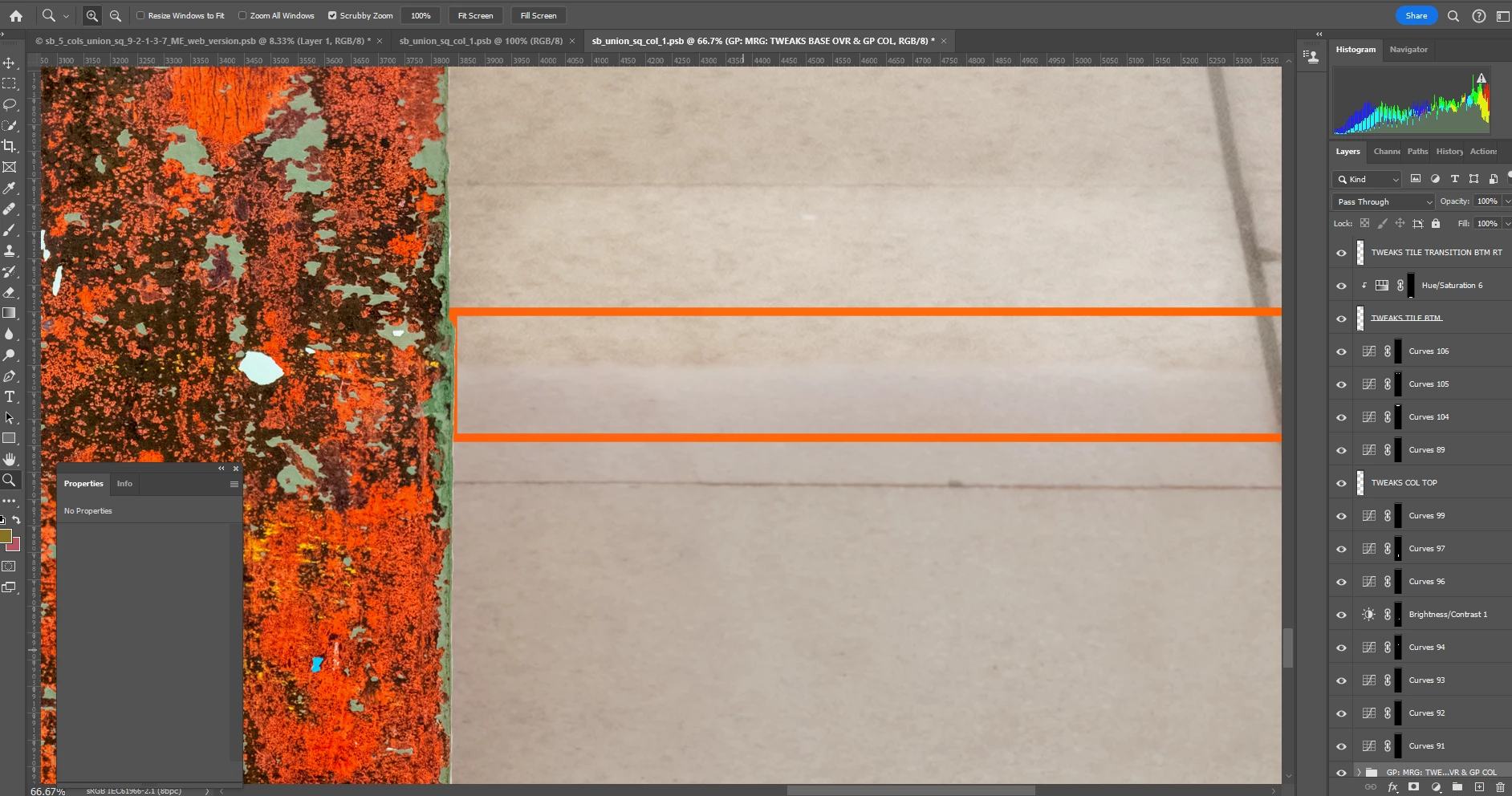The image size is (1512, 796).
Task: Switch to the Paths tab
Action: click(1417, 152)
